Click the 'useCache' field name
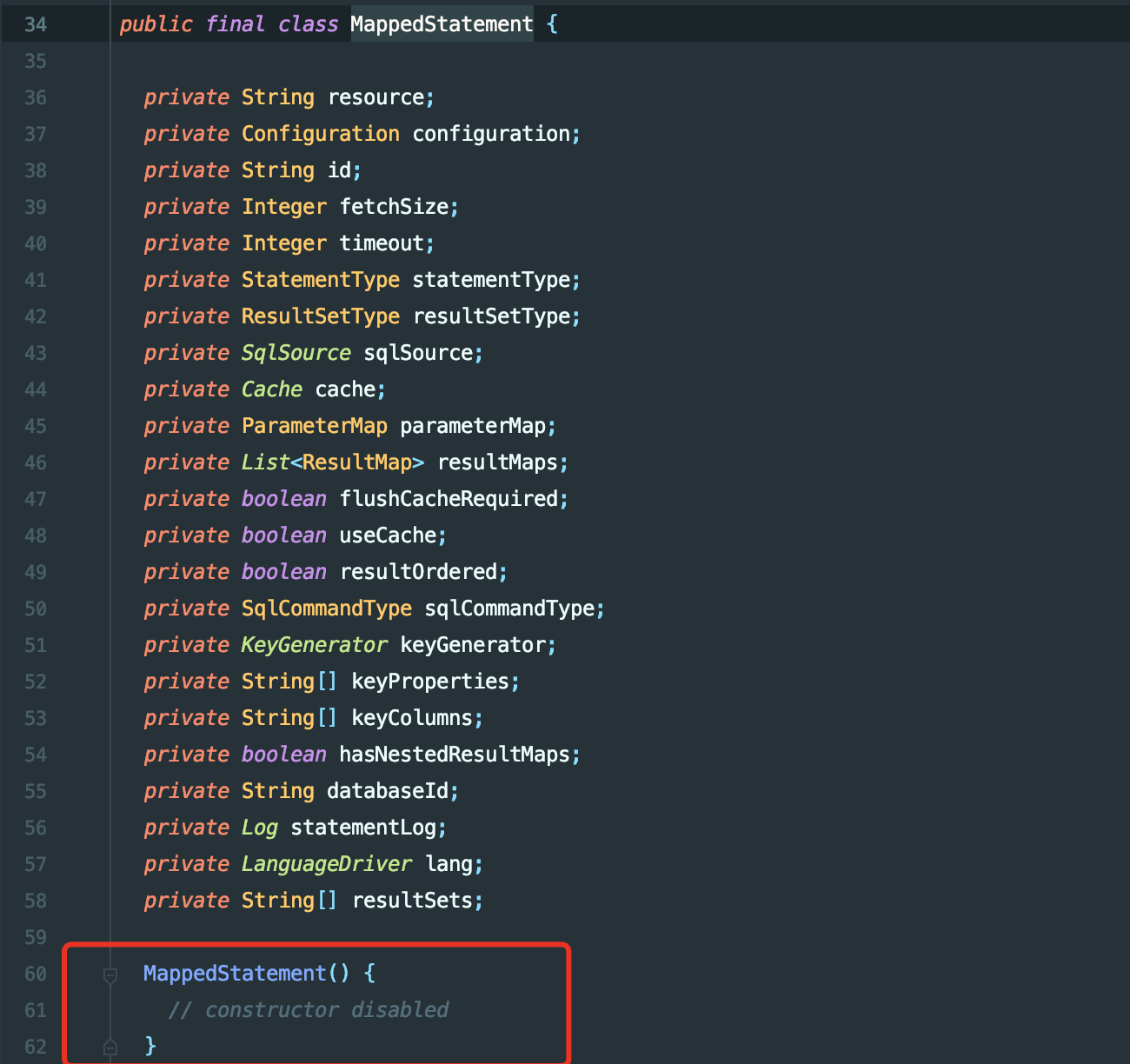 388,535
